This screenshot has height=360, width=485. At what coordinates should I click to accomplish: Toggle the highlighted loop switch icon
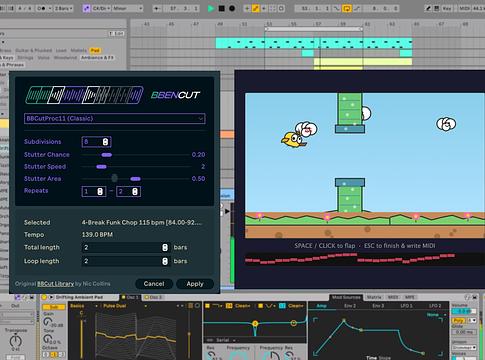(x=347, y=8)
